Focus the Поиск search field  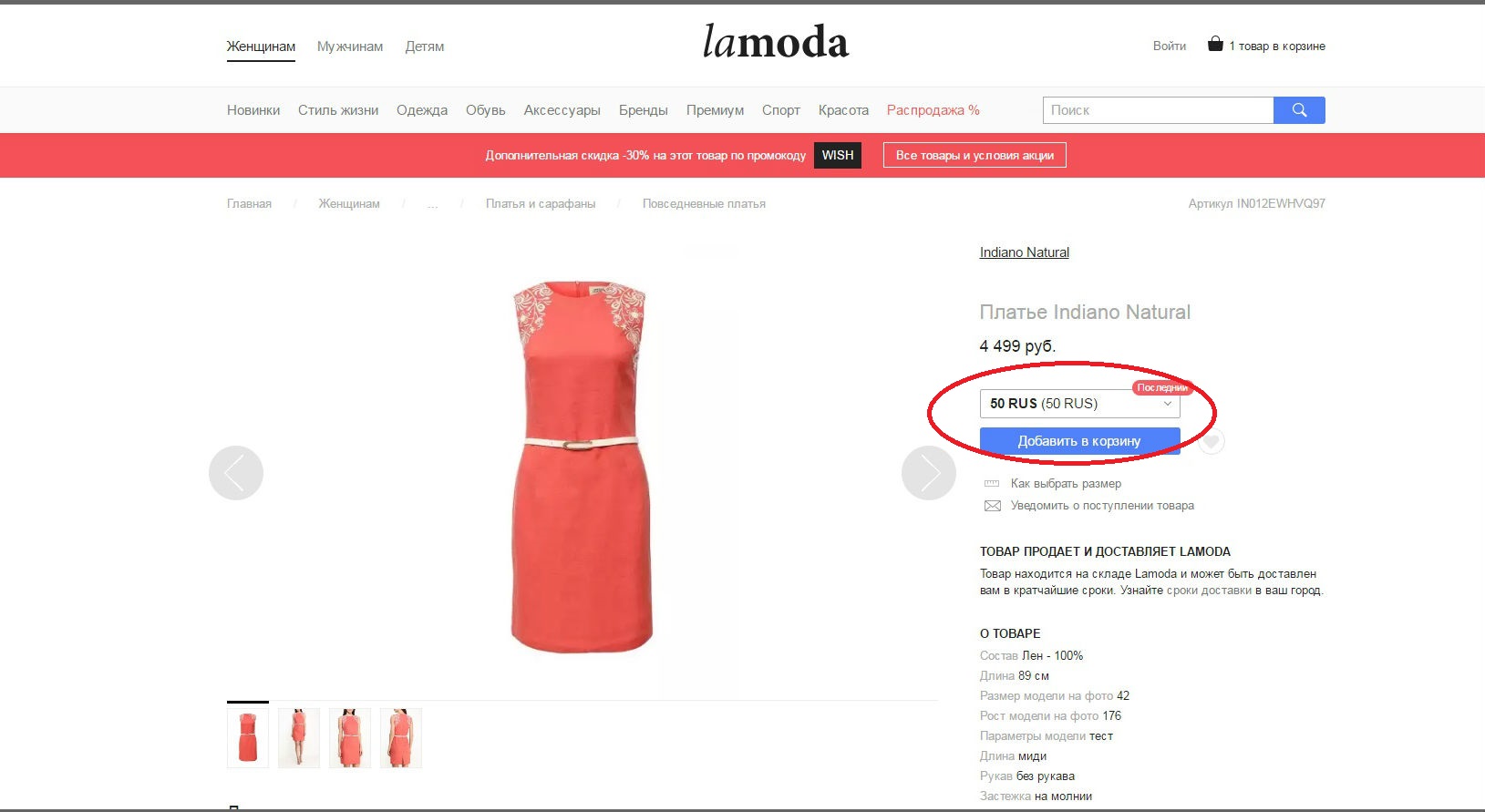click(x=1158, y=110)
